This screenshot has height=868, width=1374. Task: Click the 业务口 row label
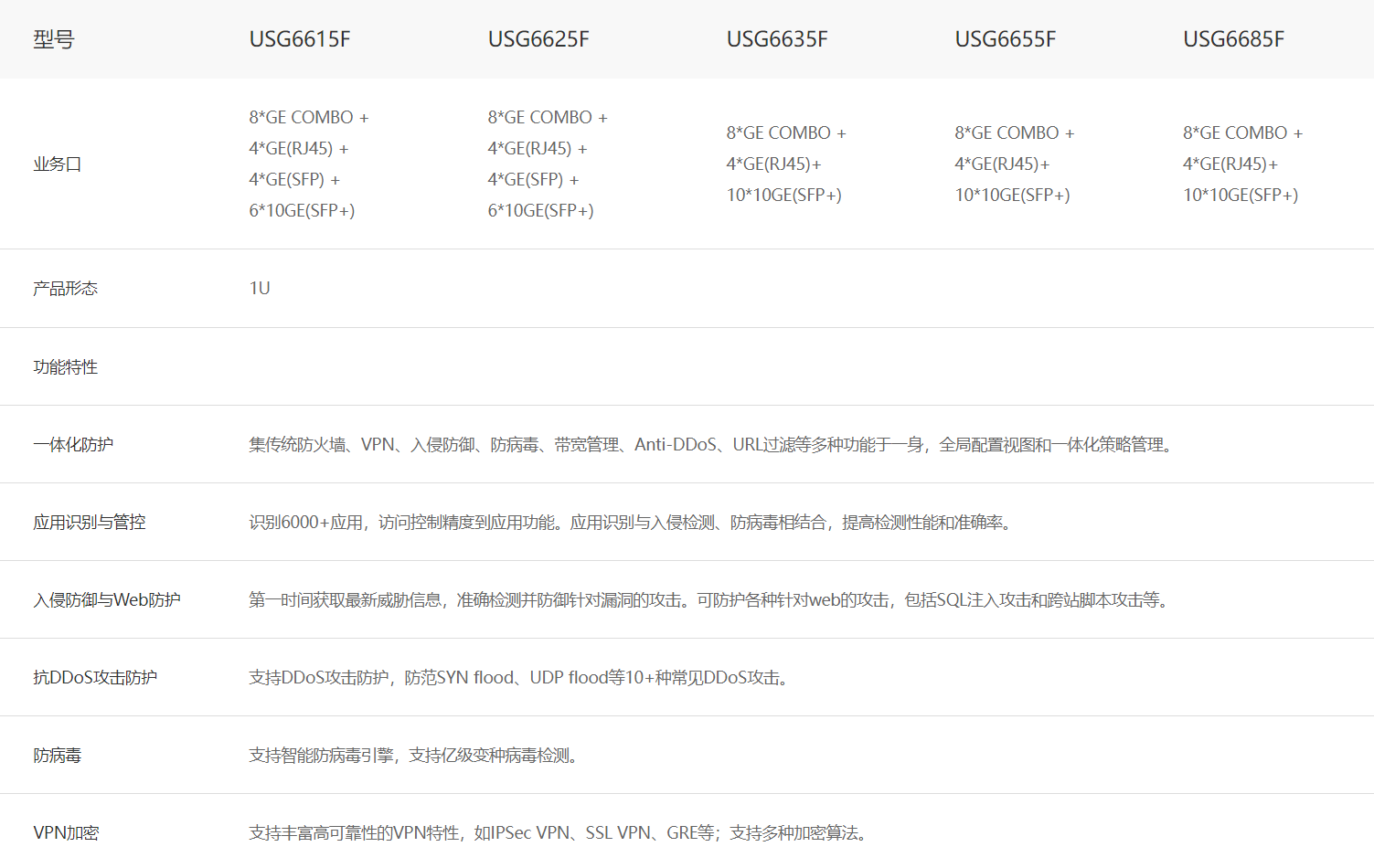57,164
